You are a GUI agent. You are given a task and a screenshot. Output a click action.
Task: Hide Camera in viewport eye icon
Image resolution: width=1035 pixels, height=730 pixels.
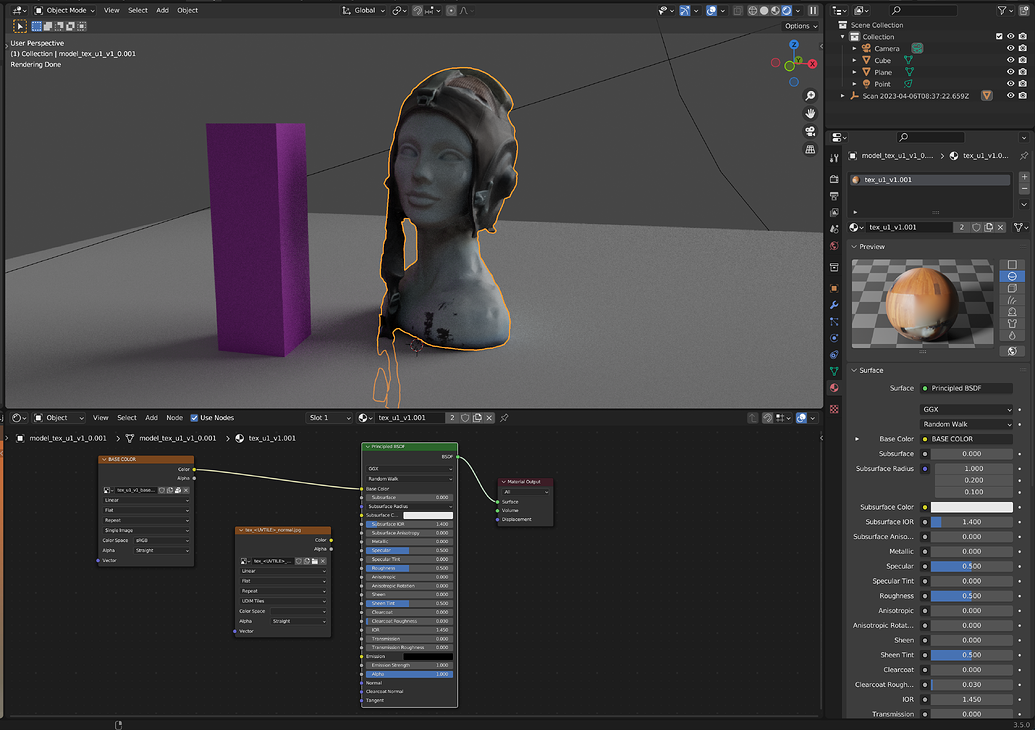[1010, 48]
